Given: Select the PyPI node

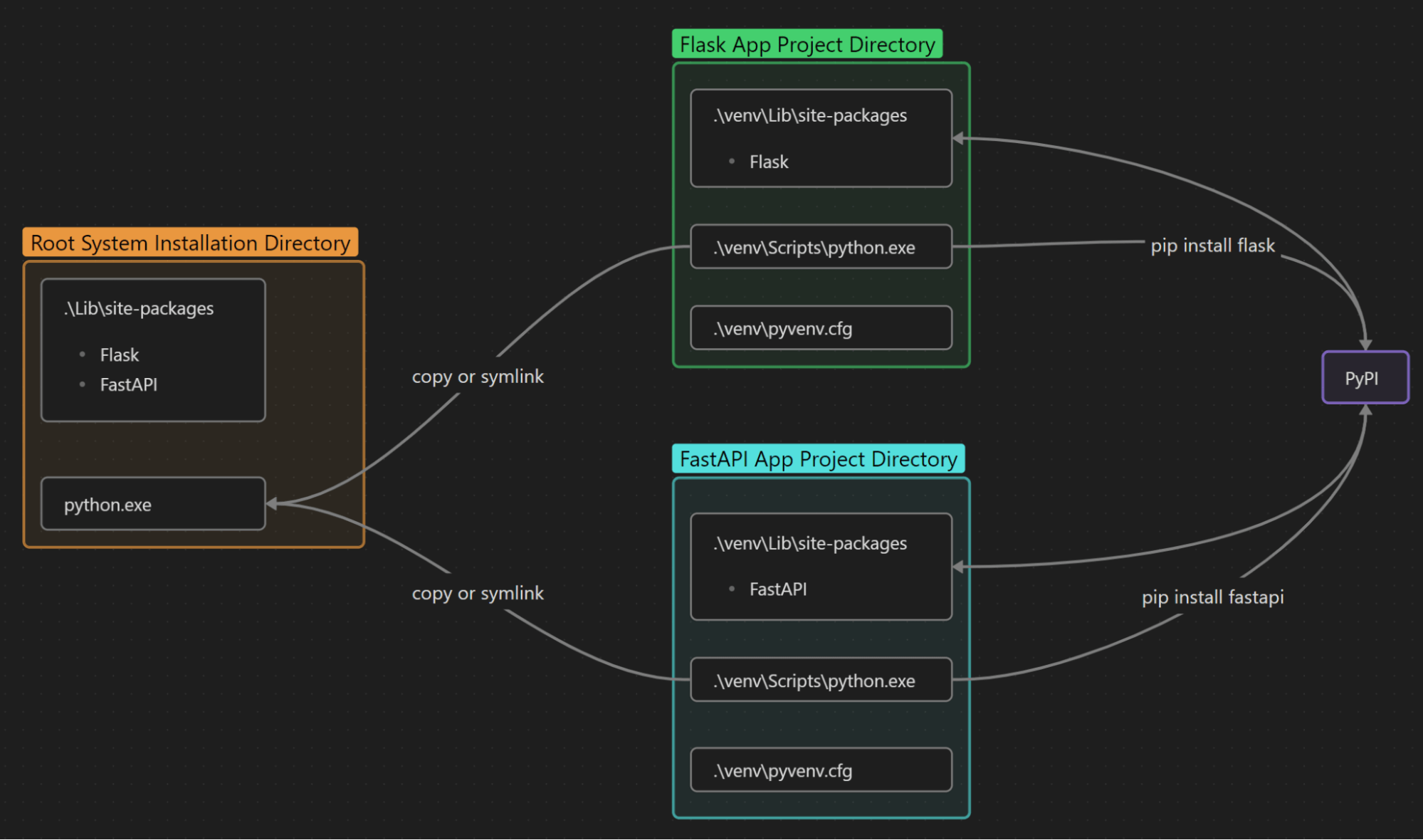Looking at the screenshot, I should (x=1365, y=378).
